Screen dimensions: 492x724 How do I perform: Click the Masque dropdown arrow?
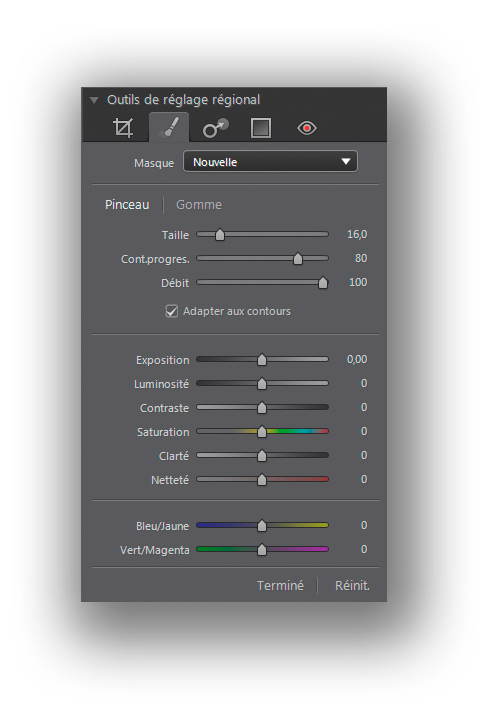coord(346,162)
